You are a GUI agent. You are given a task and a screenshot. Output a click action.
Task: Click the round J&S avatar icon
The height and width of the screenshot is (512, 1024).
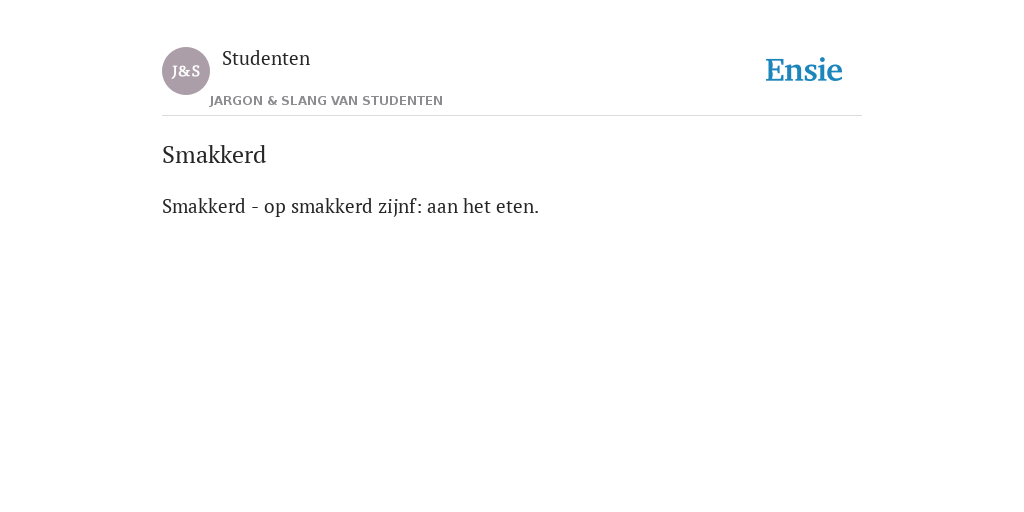pyautogui.click(x=185, y=71)
